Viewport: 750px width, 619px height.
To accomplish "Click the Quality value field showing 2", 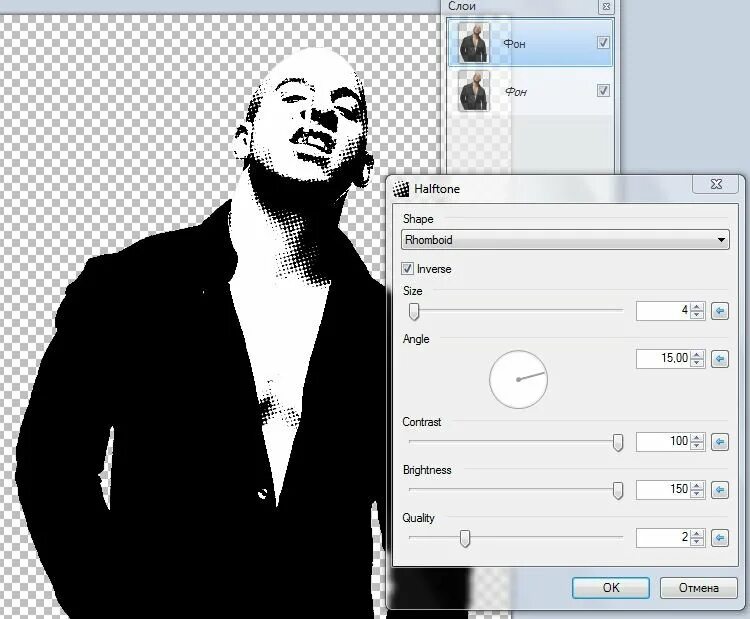I will [x=664, y=538].
